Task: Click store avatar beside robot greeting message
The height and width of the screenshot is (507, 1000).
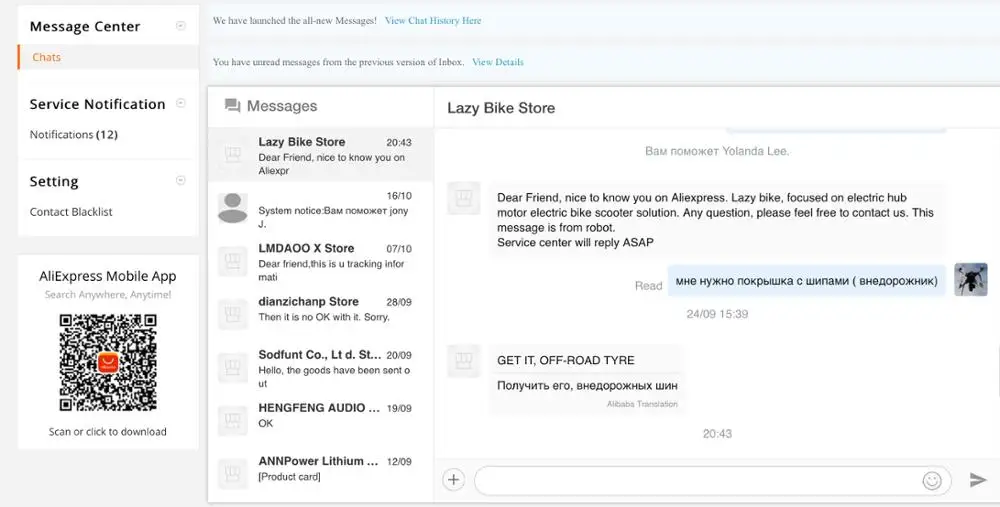Action: (x=464, y=198)
